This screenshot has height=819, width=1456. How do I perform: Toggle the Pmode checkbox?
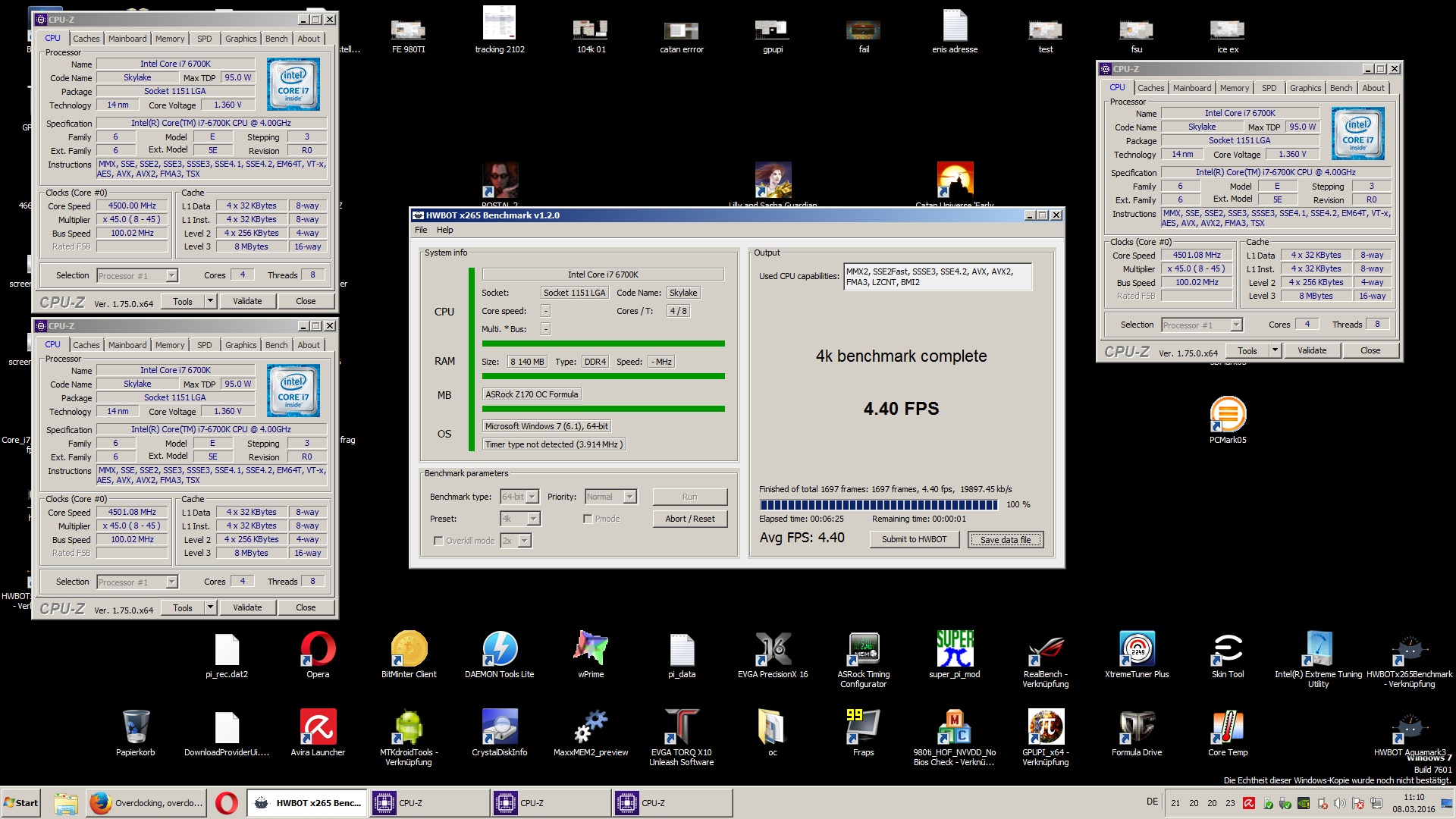point(588,519)
